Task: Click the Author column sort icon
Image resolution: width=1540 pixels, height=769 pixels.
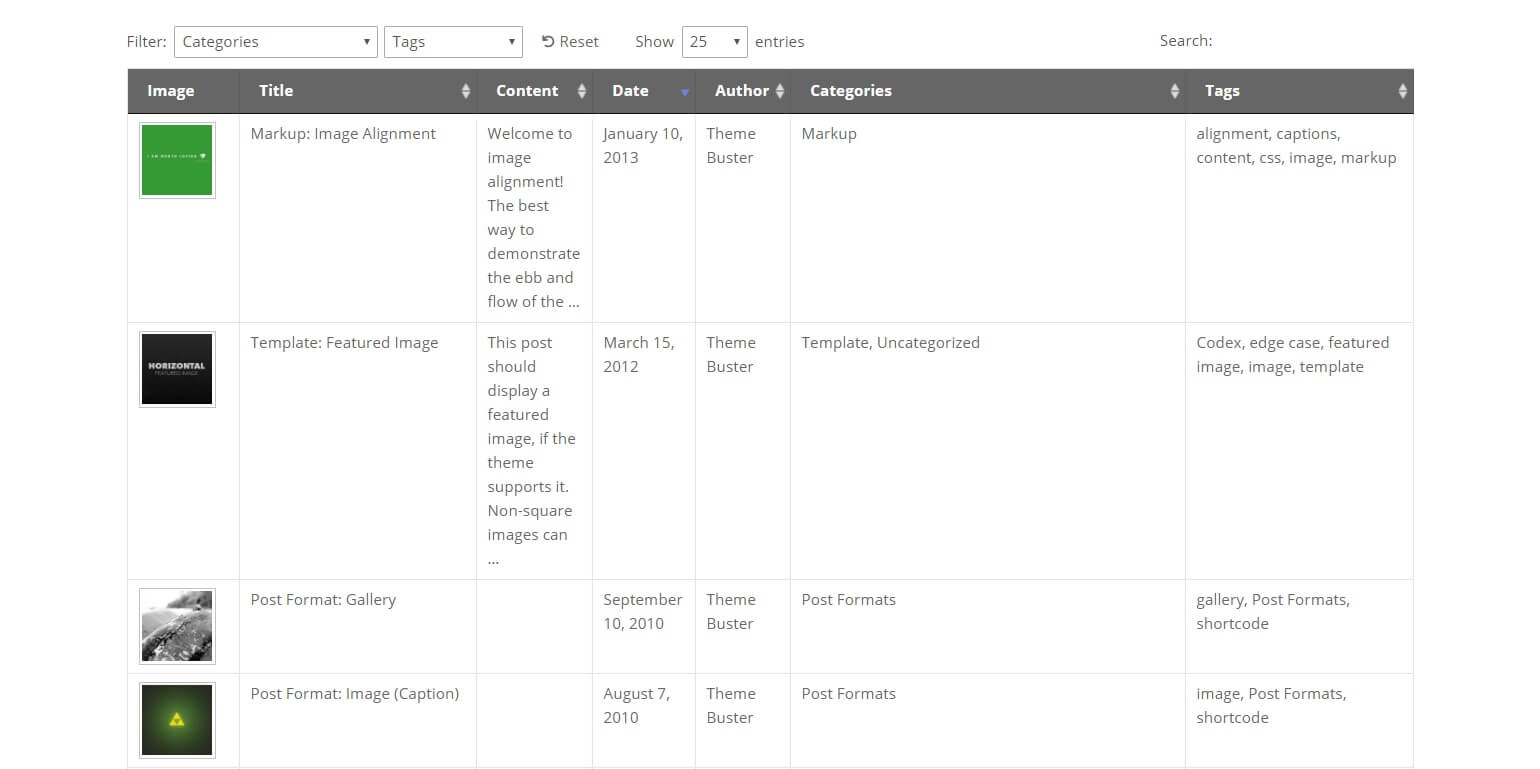Action: [779, 91]
